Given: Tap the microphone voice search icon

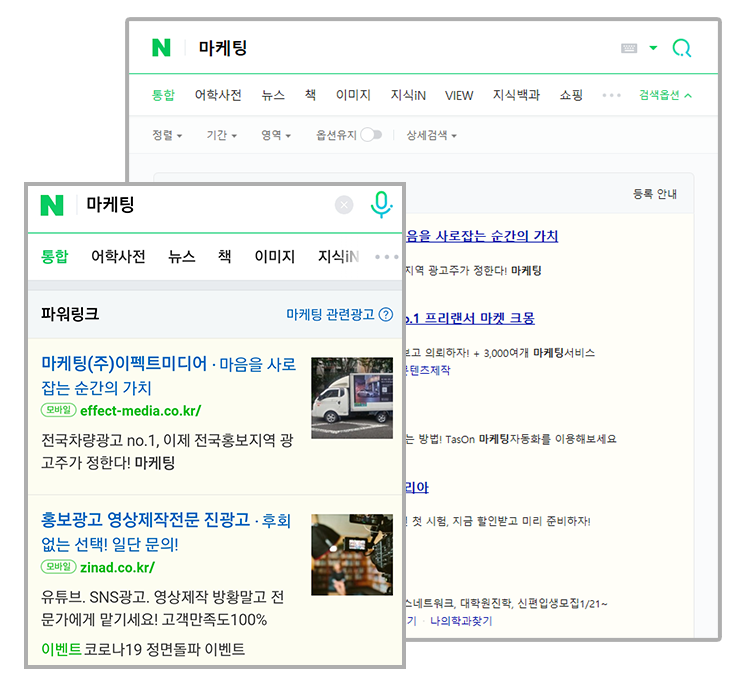Looking at the screenshot, I should 381,204.
